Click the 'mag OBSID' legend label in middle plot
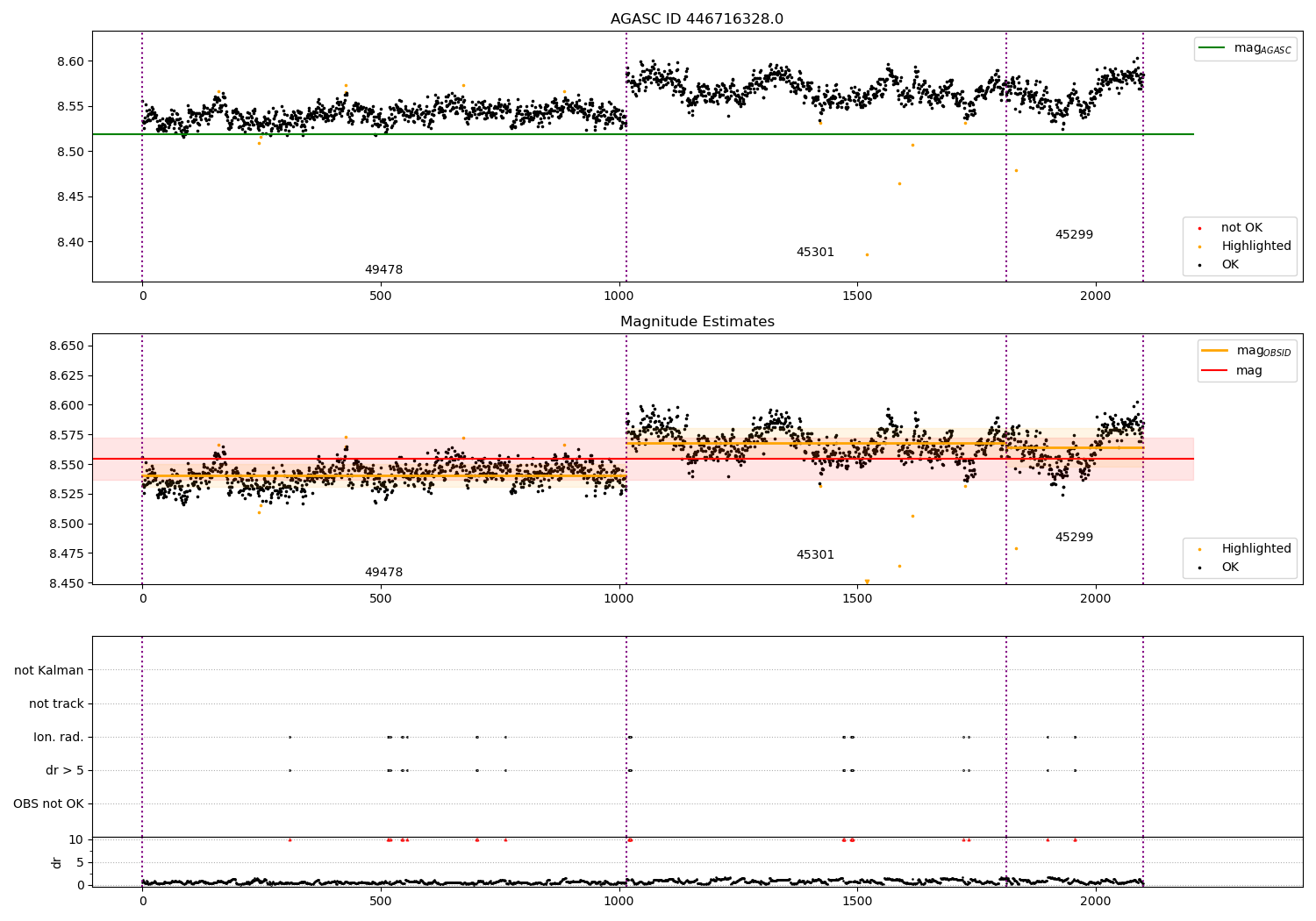 [1263, 351]
